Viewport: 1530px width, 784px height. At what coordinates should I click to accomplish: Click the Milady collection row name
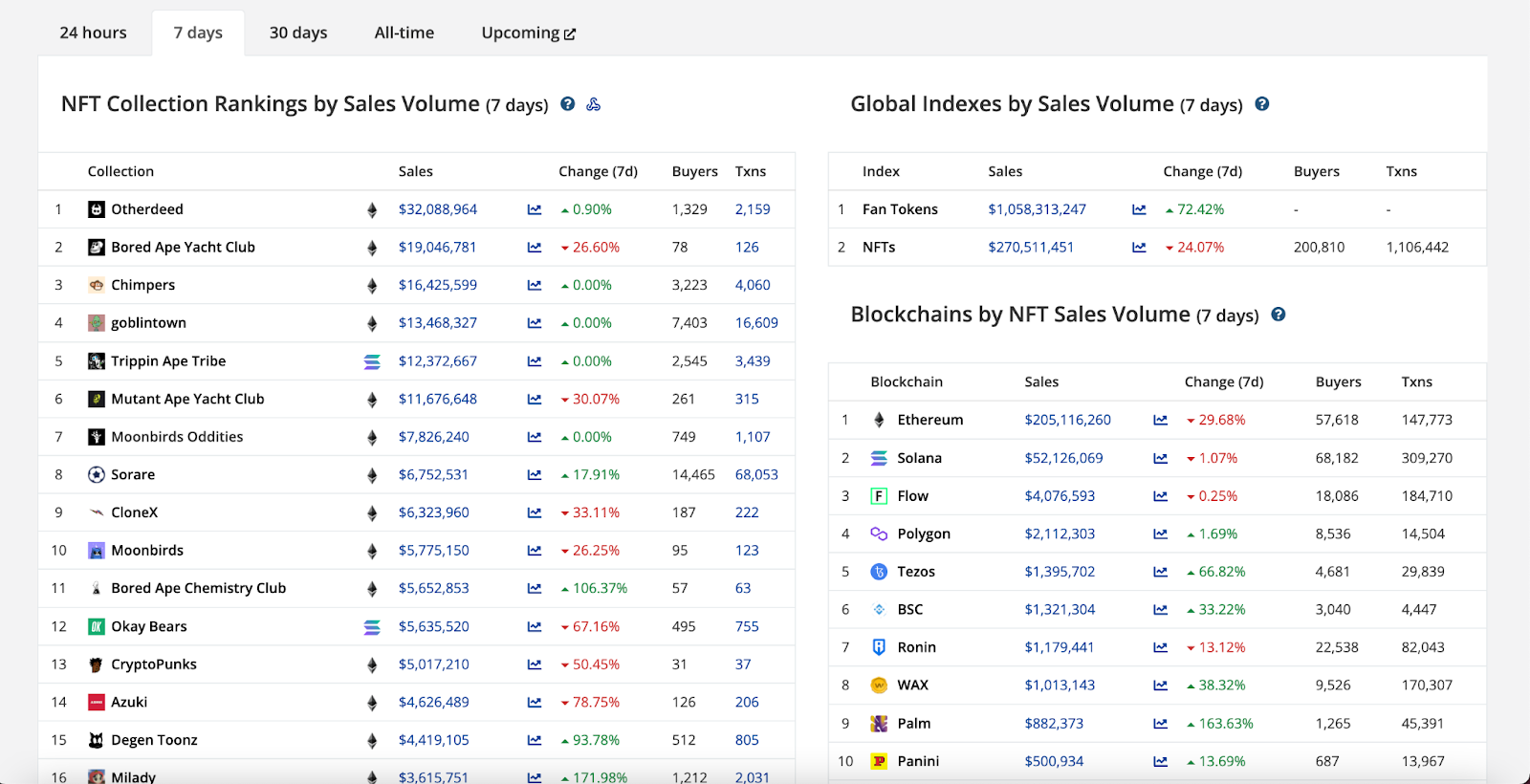(133, 776)
